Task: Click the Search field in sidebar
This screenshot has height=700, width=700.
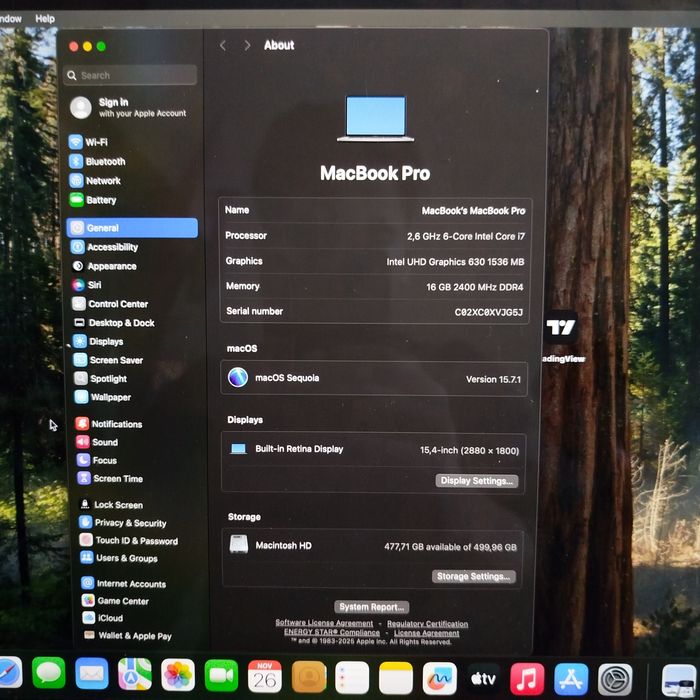Action: [130, 75]
